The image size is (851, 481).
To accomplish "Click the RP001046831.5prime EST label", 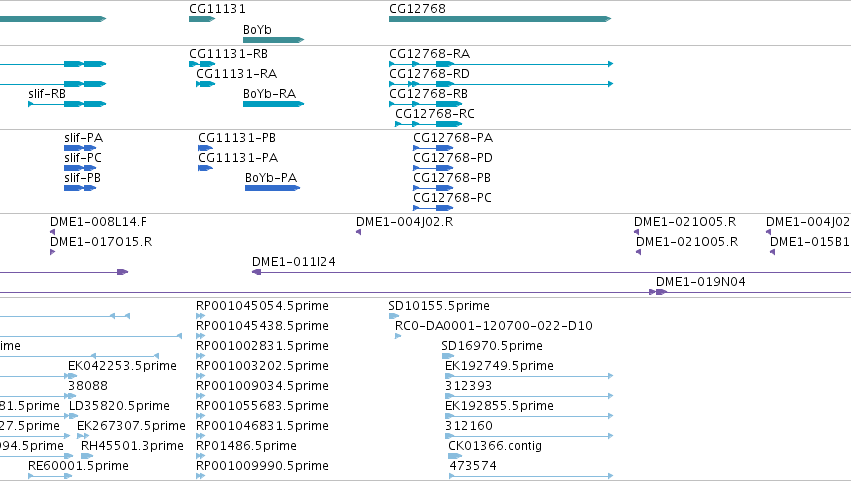I will (263, 427).
